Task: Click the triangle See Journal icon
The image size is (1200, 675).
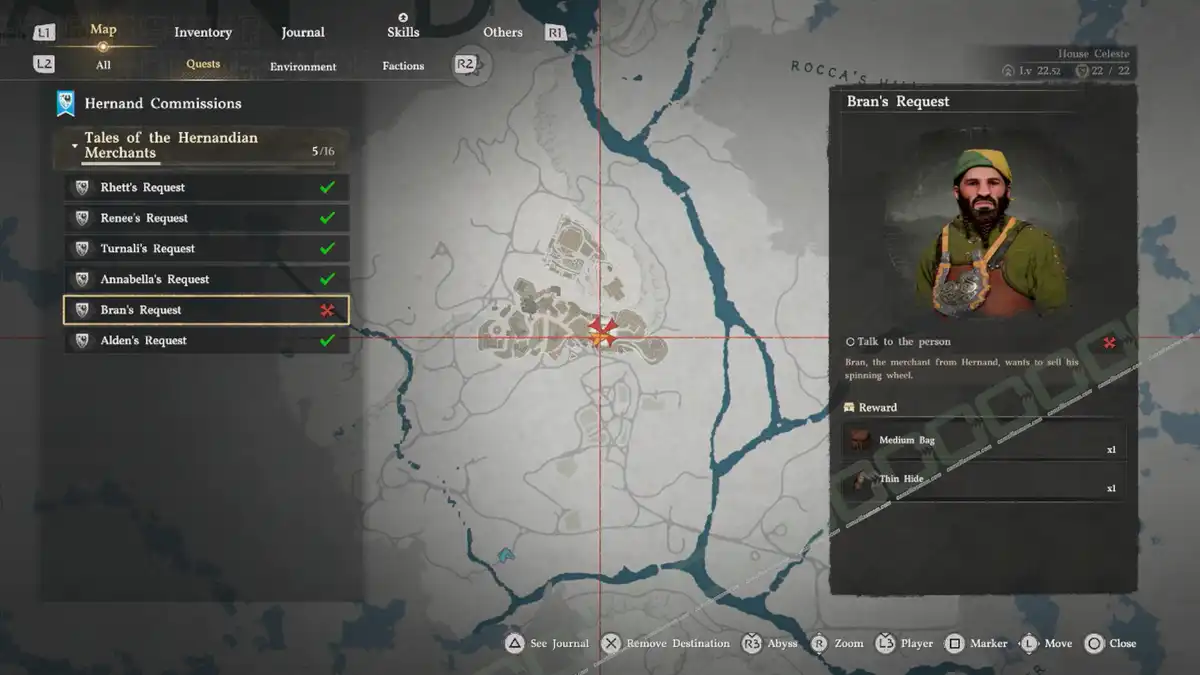Action: [x=514, y=643]
